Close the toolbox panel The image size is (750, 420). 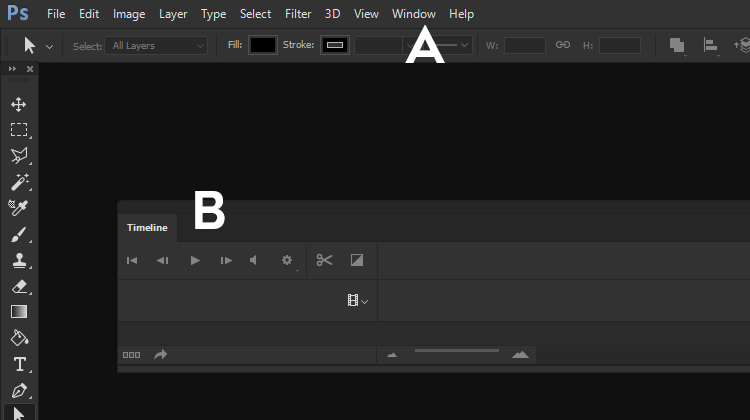tap(30, 69)
